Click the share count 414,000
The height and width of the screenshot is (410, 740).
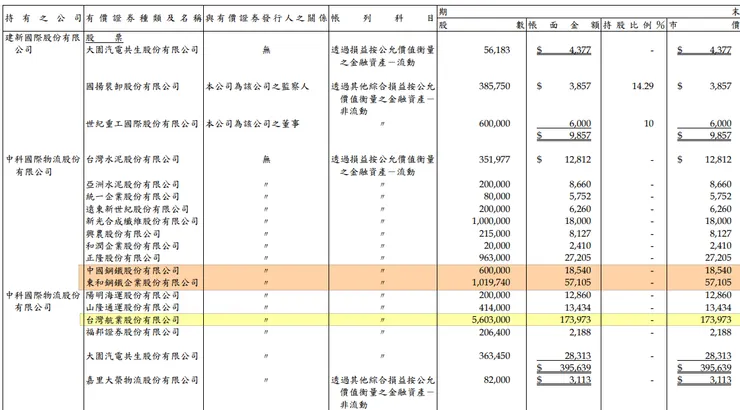tap(494, 308)
